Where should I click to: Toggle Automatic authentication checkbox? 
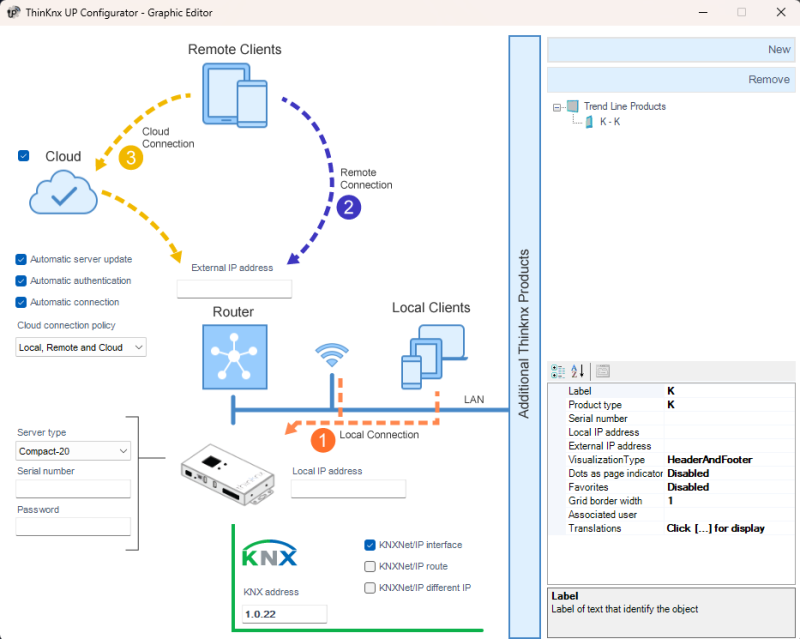click(x=21, y=281)
